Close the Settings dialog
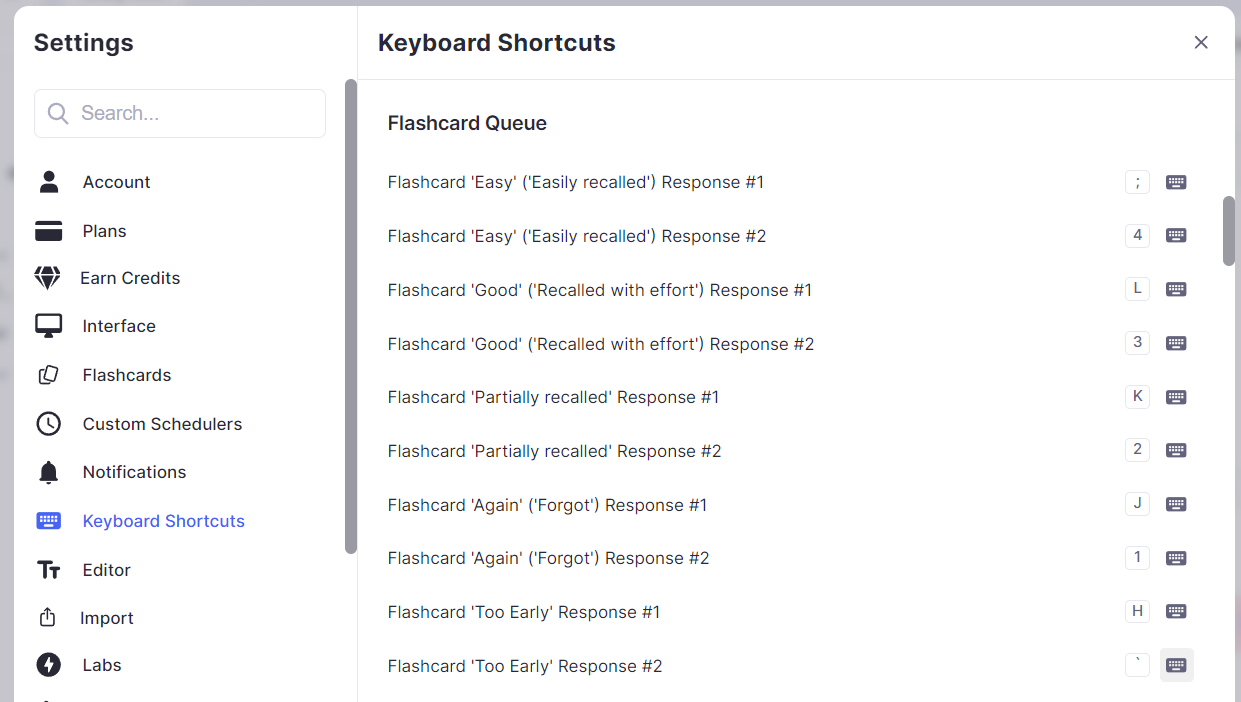1241x702 pixels. (x=1201, y=42)
